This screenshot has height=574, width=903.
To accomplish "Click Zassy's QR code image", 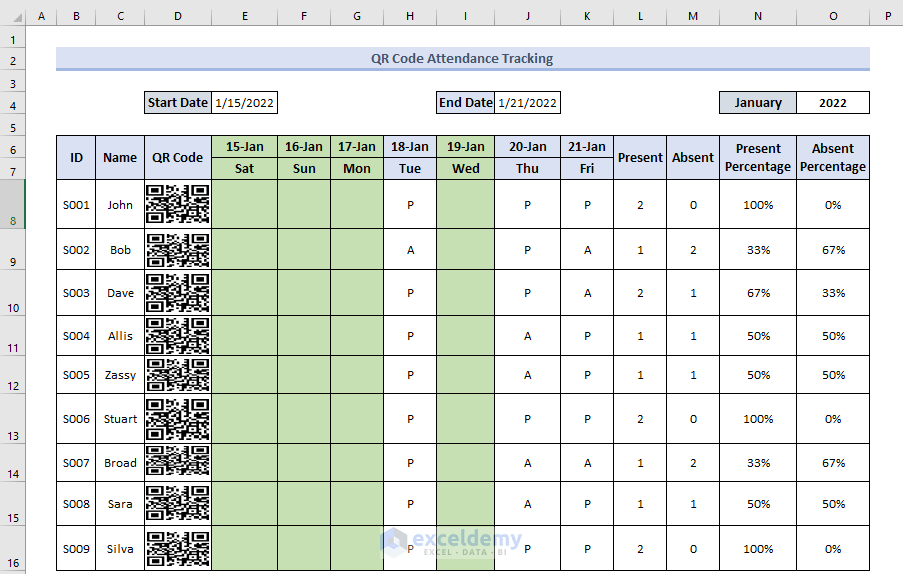I will click(177, 375).
